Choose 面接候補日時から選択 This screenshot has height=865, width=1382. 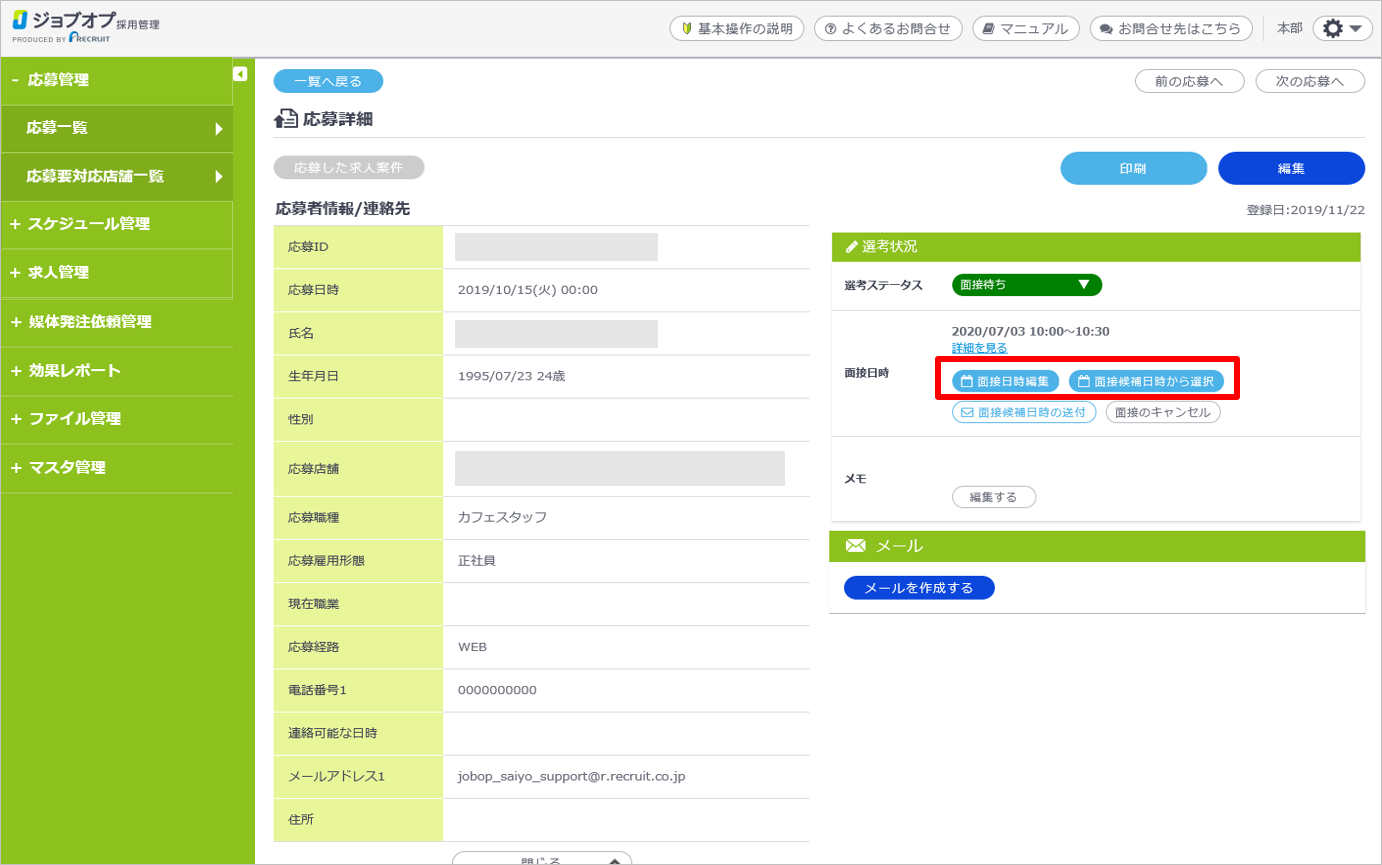[1146, 381]
